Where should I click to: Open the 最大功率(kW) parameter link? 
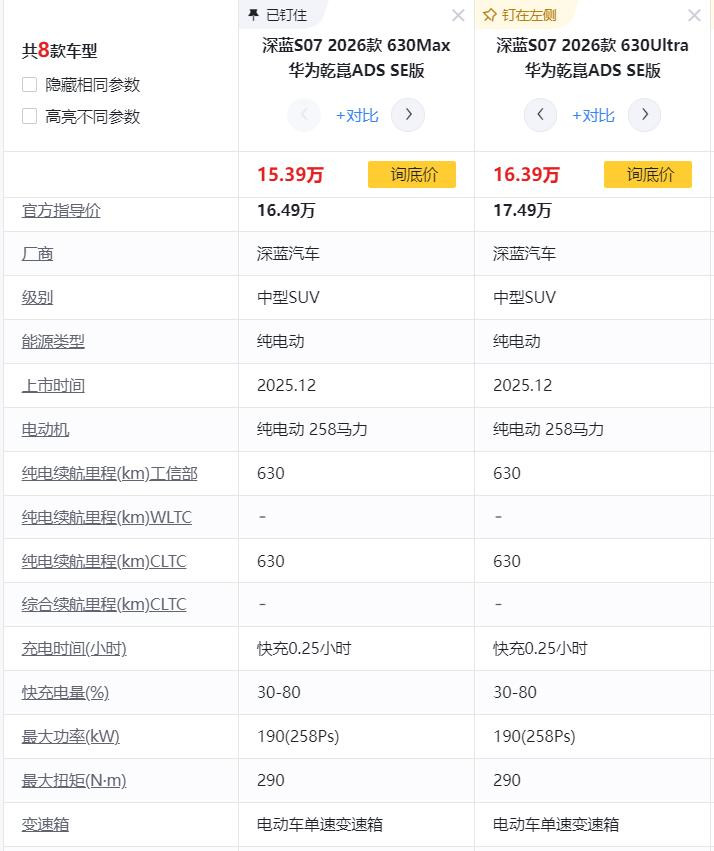click(71, 736)
